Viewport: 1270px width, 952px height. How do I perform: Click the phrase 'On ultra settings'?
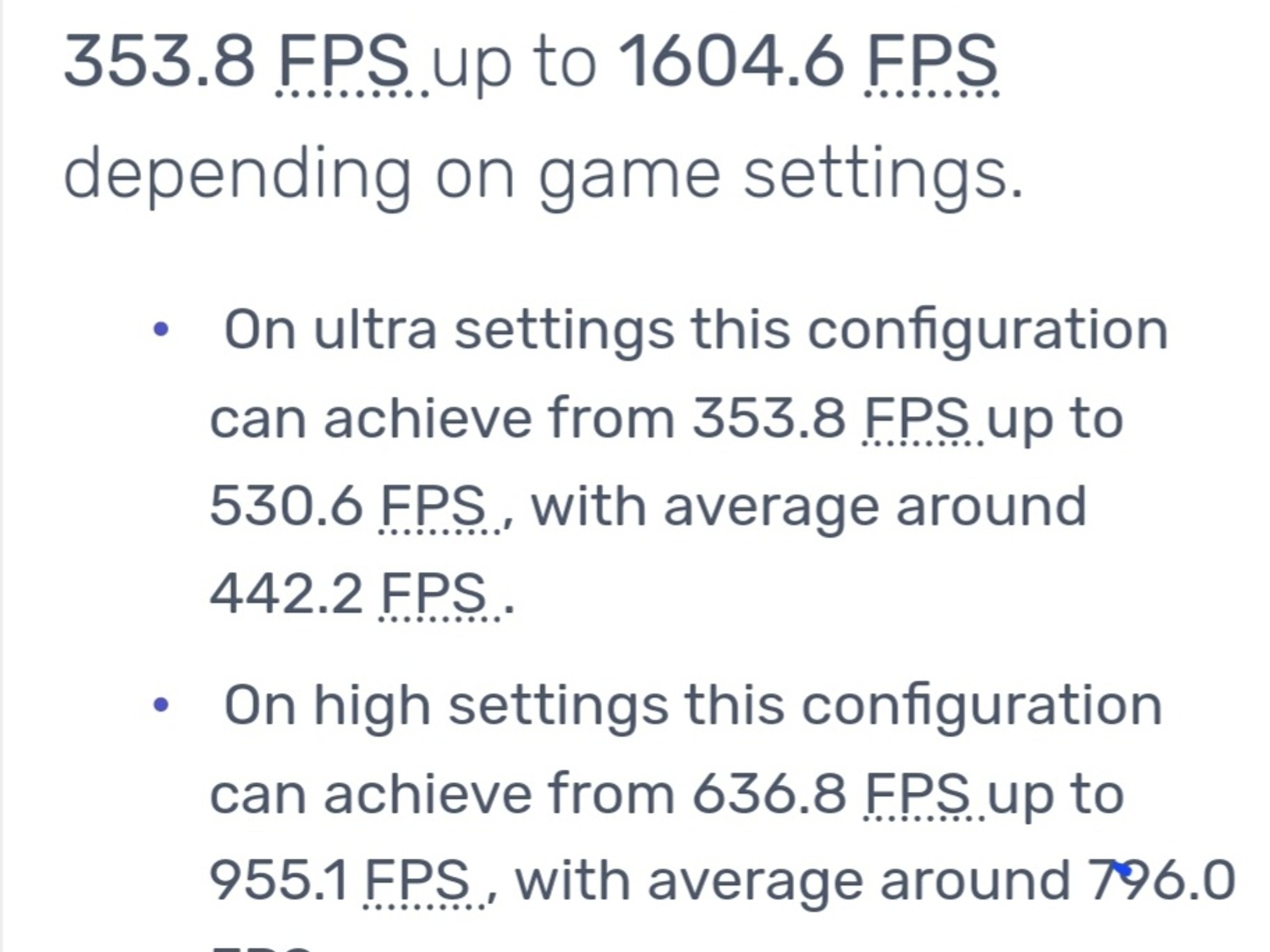tap(449, 332)
